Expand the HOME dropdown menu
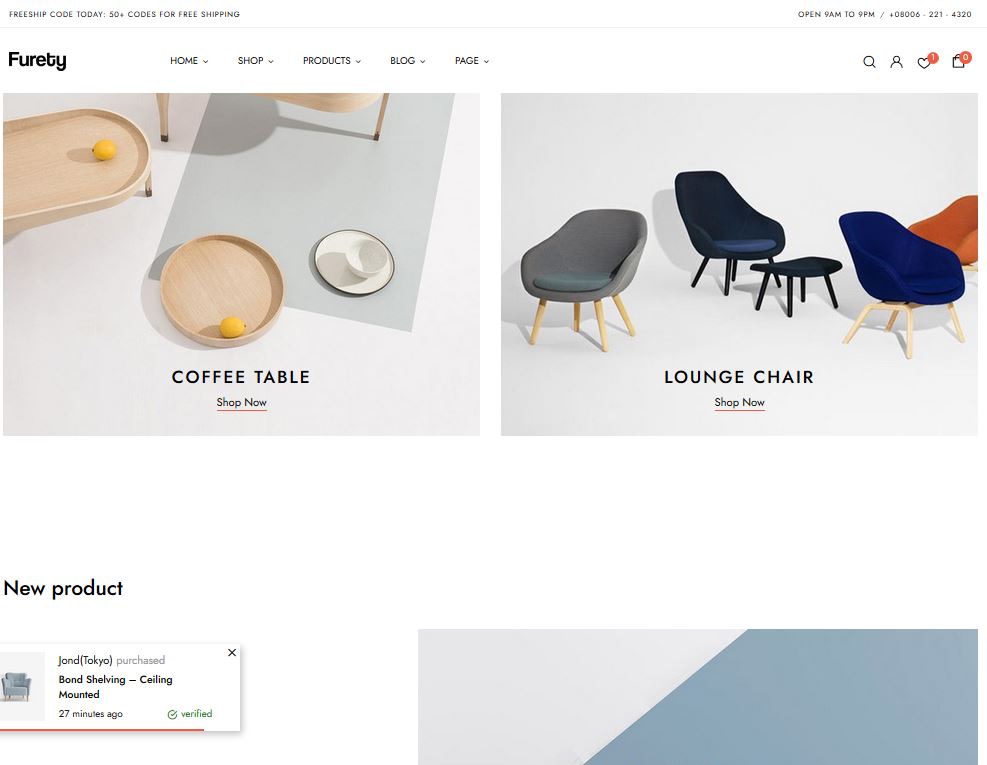Screen dimensions: 987x765 coord(189,61)
